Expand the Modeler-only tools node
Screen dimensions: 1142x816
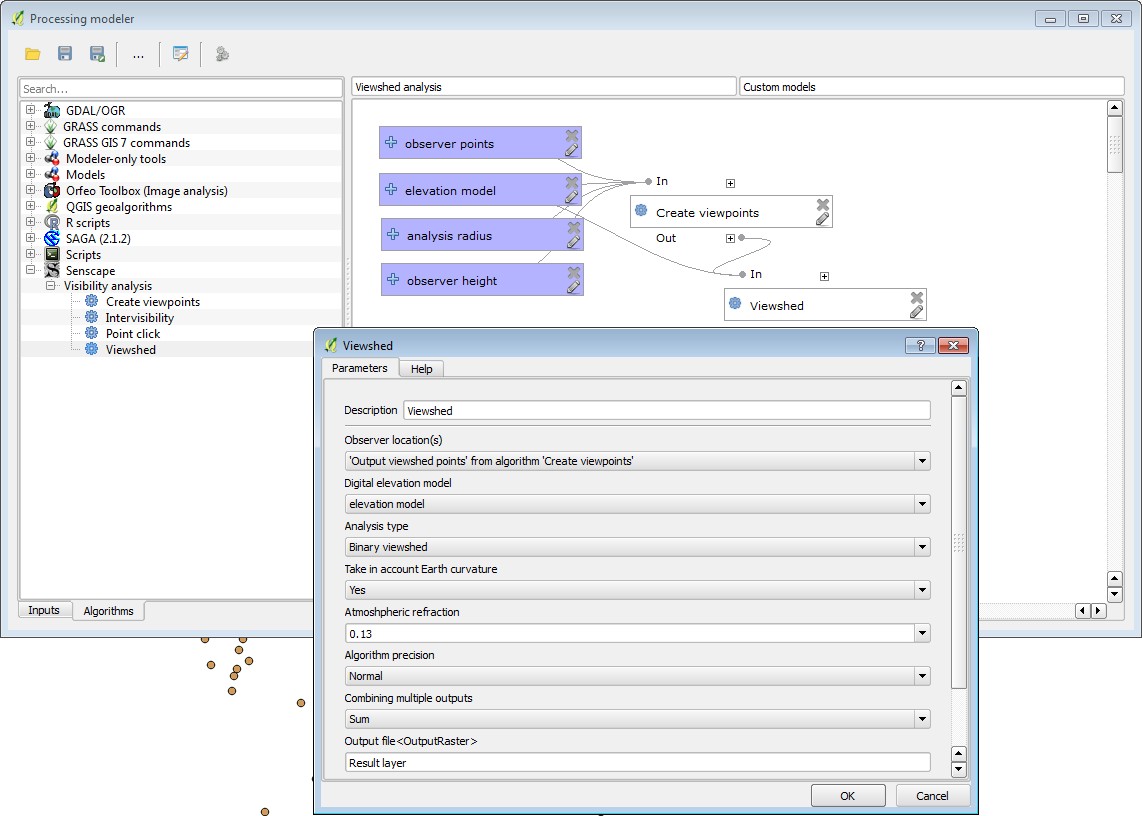[x=31, y=158]
